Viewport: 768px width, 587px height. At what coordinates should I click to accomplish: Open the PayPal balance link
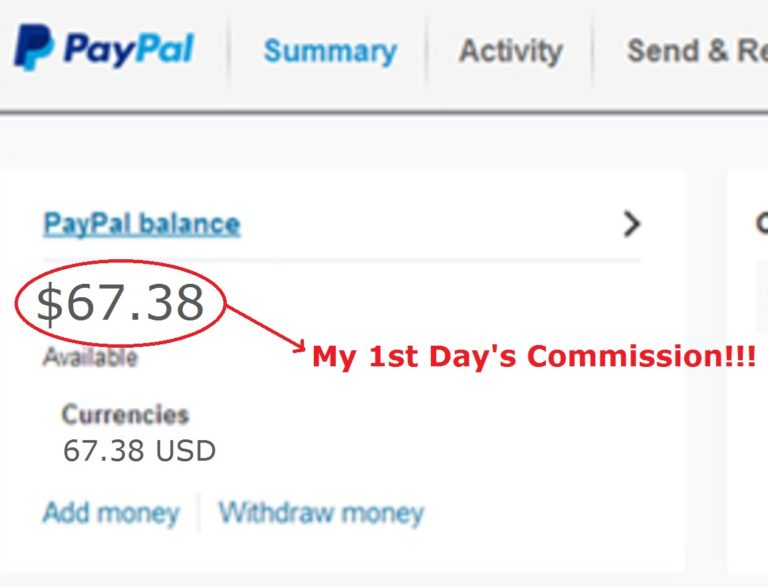coord(142,224)
